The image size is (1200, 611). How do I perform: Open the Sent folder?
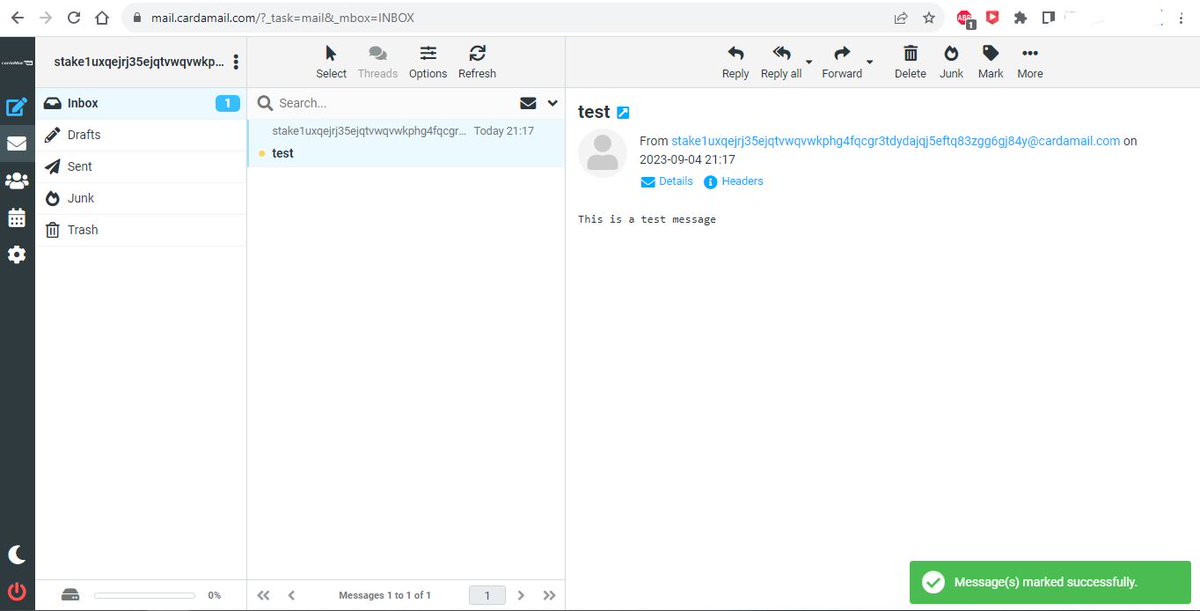pyautogui.click(x=141, y=167)
